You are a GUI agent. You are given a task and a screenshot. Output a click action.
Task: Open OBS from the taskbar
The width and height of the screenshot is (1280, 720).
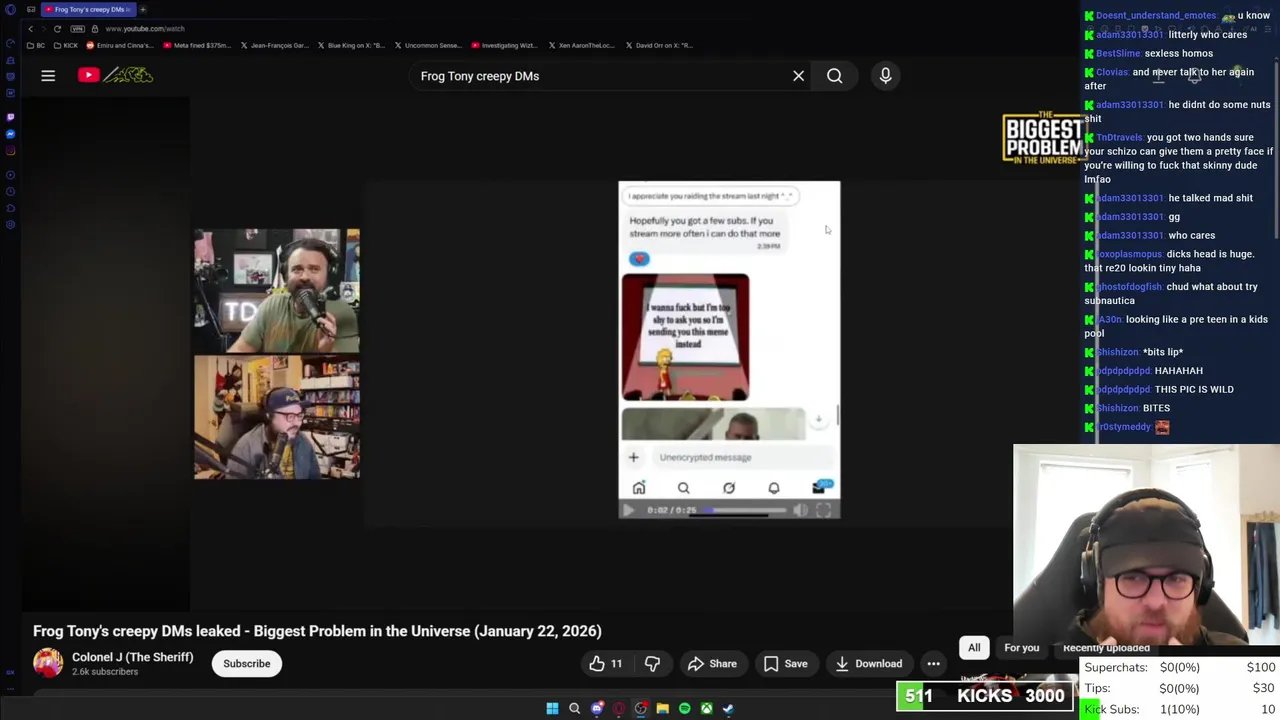(x=641, y=708)
